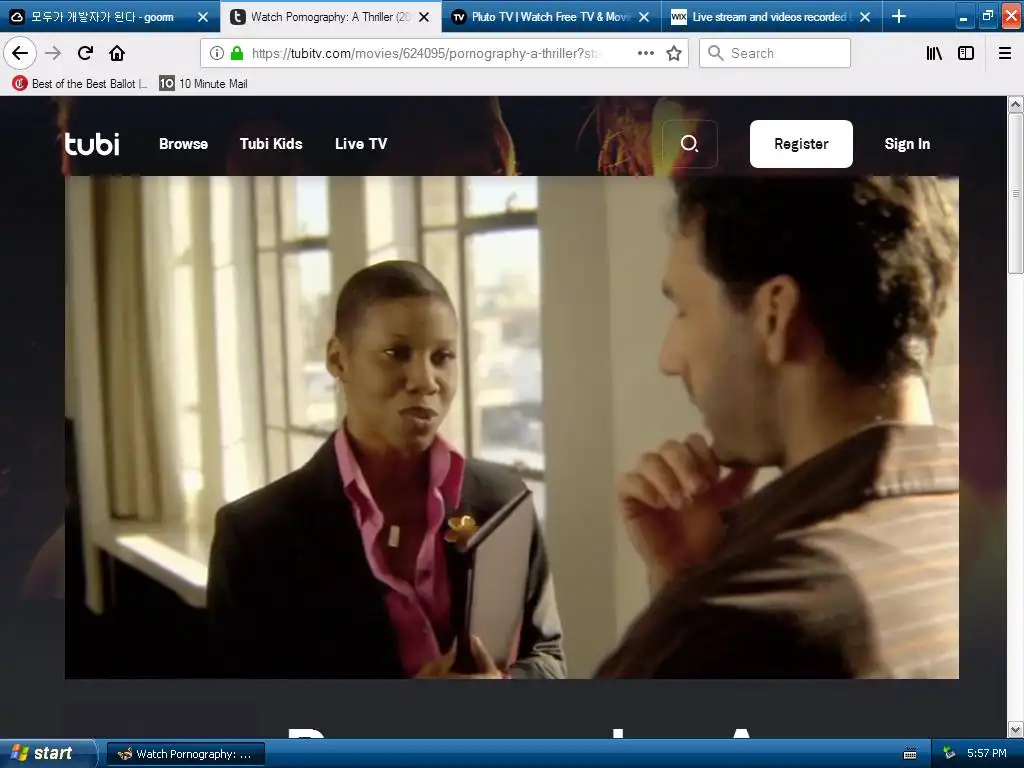Reload the page with the refresh icon
Image resolution: width=1024 pixels, height=768 pixels.
coord(85,53)
